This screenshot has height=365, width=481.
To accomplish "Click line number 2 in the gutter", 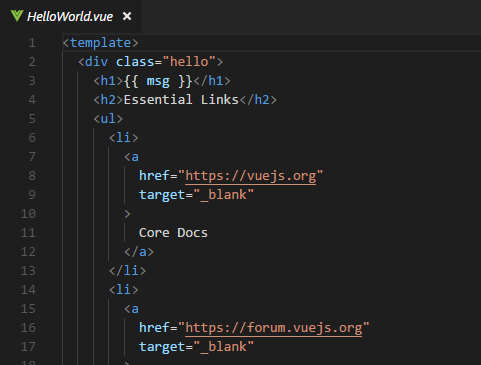I will click(32, 62).
